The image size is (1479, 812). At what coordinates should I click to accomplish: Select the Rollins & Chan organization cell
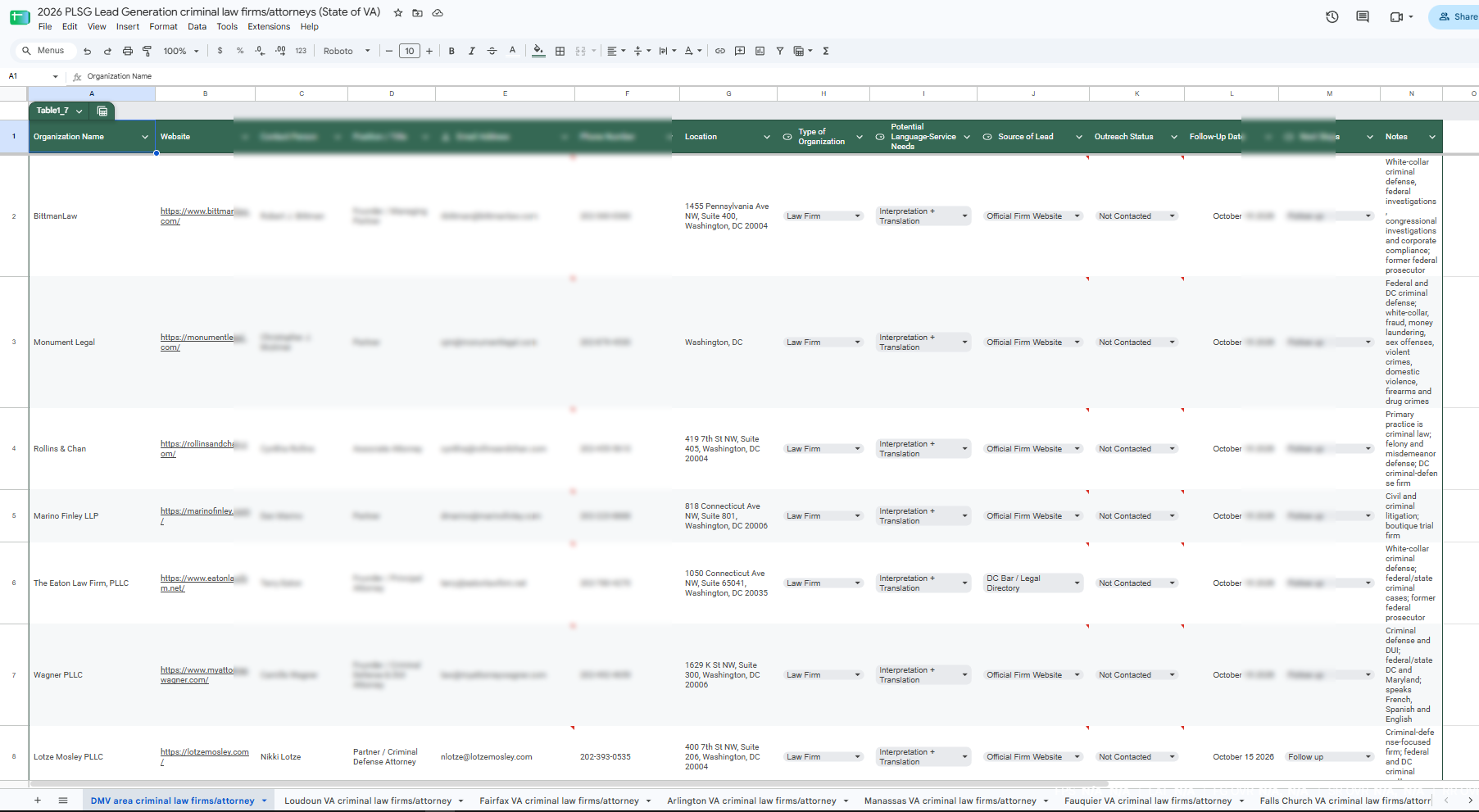pos(92,449)
